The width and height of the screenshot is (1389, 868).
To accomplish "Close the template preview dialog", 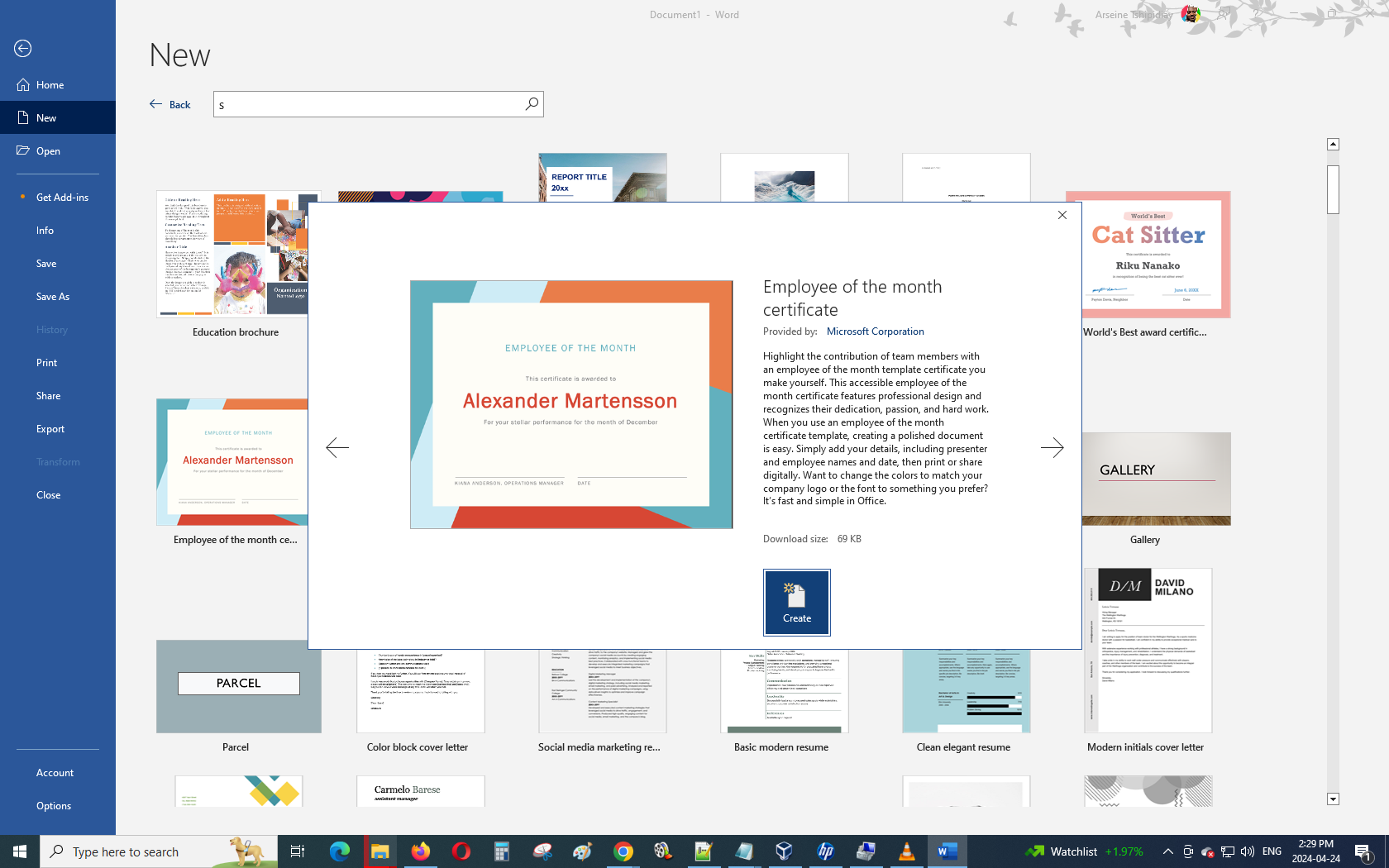I will pos(1062,215).
